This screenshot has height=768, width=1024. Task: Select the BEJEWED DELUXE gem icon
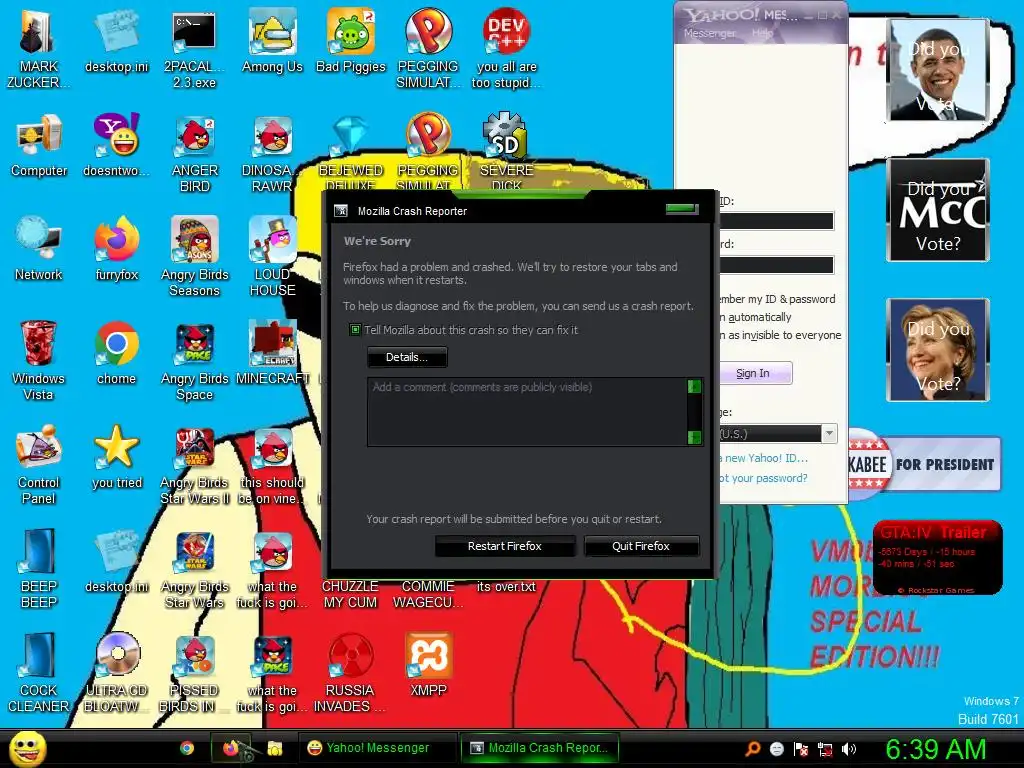pyautogui.click(x=351, y=152)
